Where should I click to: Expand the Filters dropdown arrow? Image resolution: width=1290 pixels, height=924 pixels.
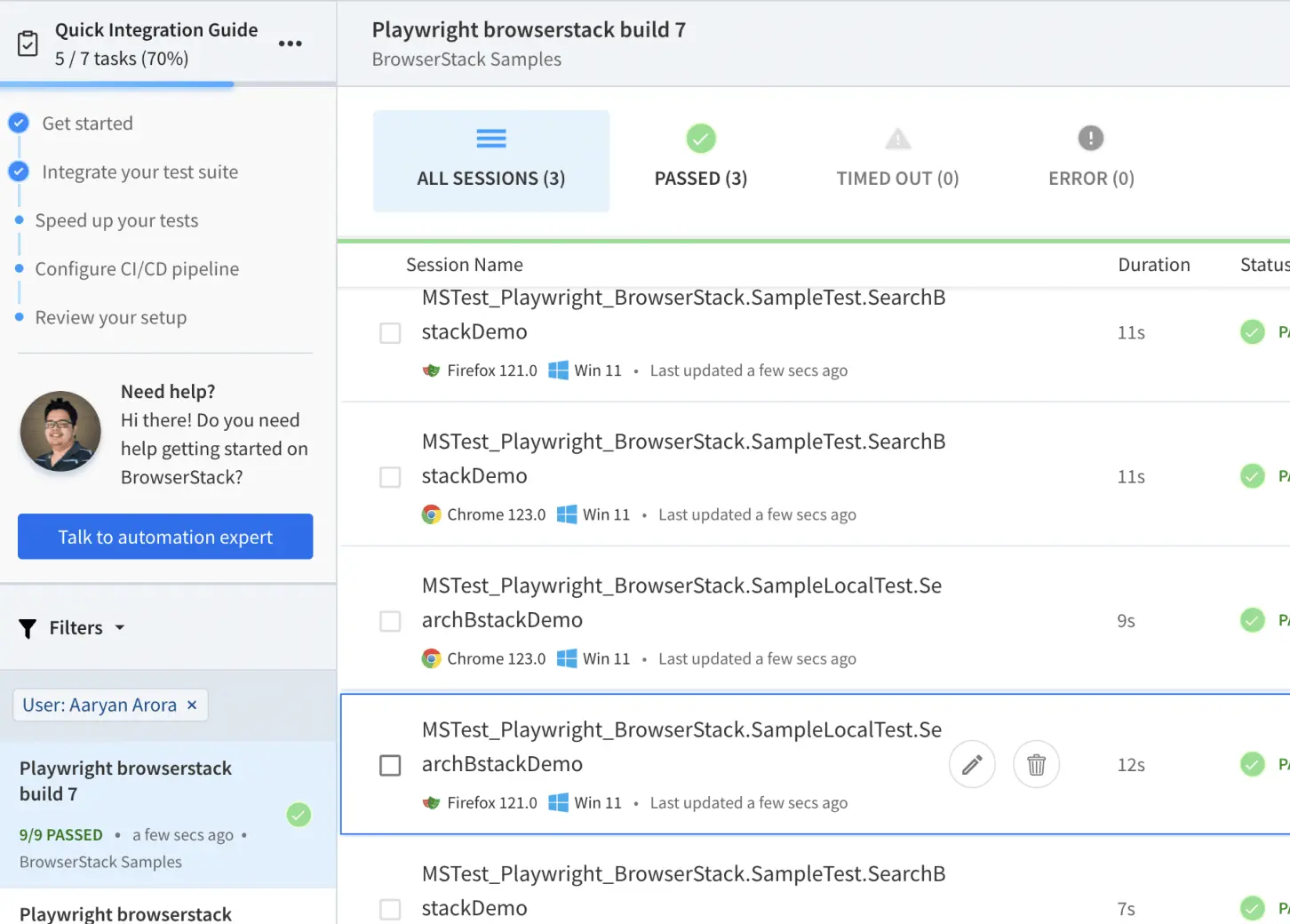[x=120, y=628]
